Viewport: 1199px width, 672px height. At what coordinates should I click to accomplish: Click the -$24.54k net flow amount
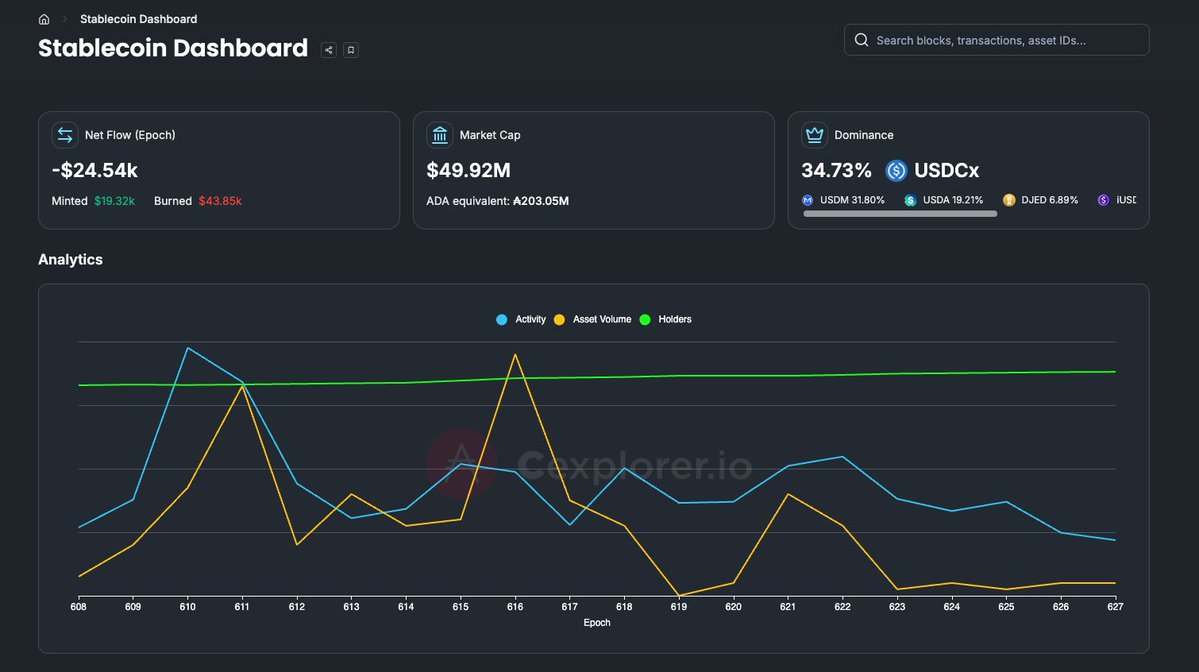95,170
